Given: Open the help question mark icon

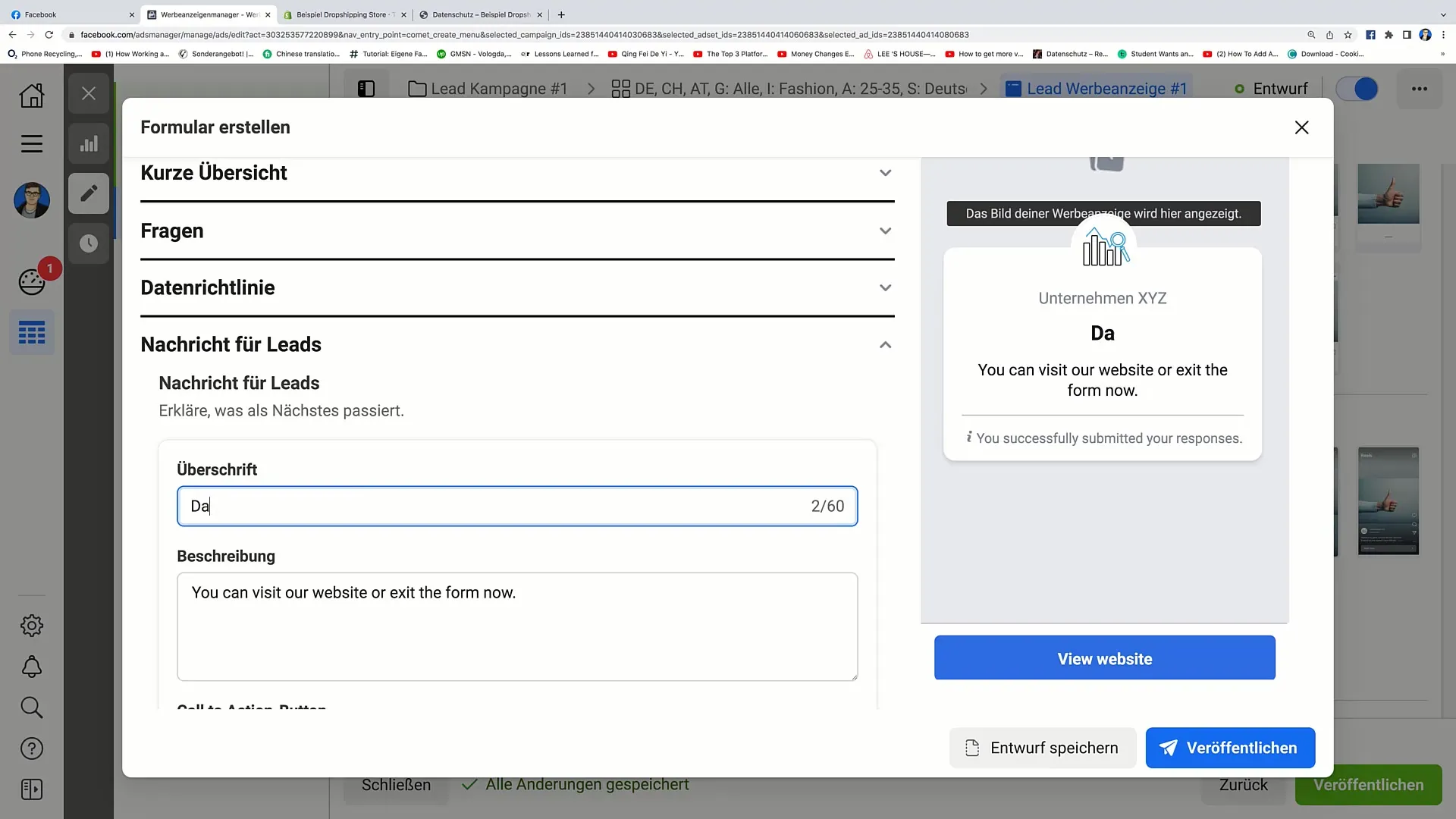Looking at the screenshot, I should (x=31, y=748).
